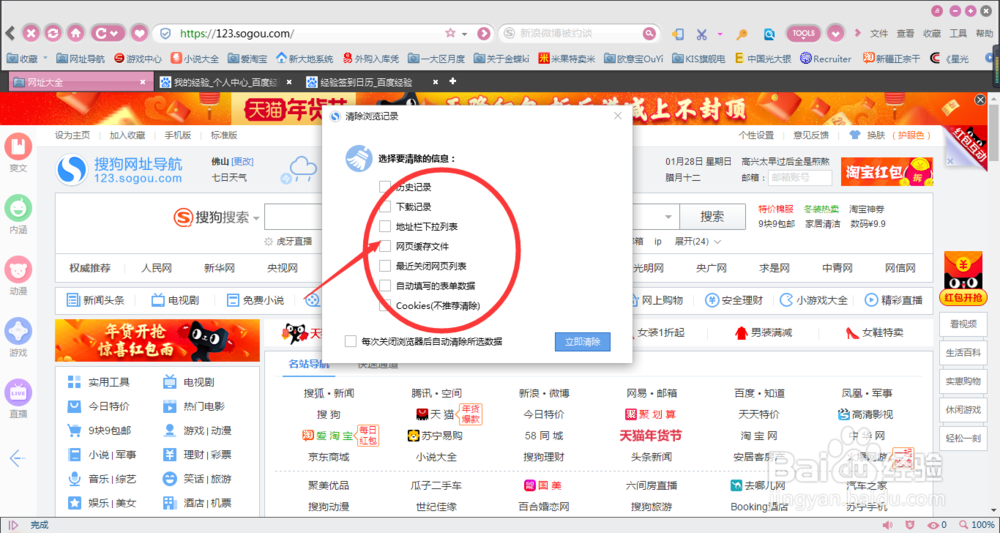The width and height of the screenshot is (1000, 533).
Task: Click the 搜索 button on the page
Action: pos(712,217)
